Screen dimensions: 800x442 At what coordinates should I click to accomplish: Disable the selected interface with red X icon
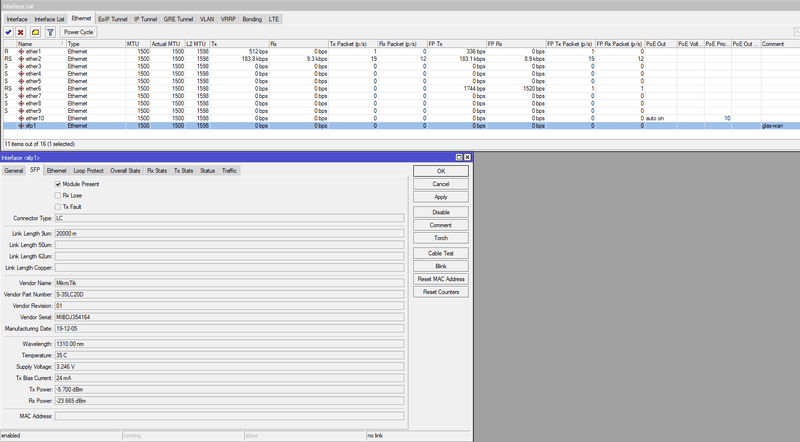[20, 32]
